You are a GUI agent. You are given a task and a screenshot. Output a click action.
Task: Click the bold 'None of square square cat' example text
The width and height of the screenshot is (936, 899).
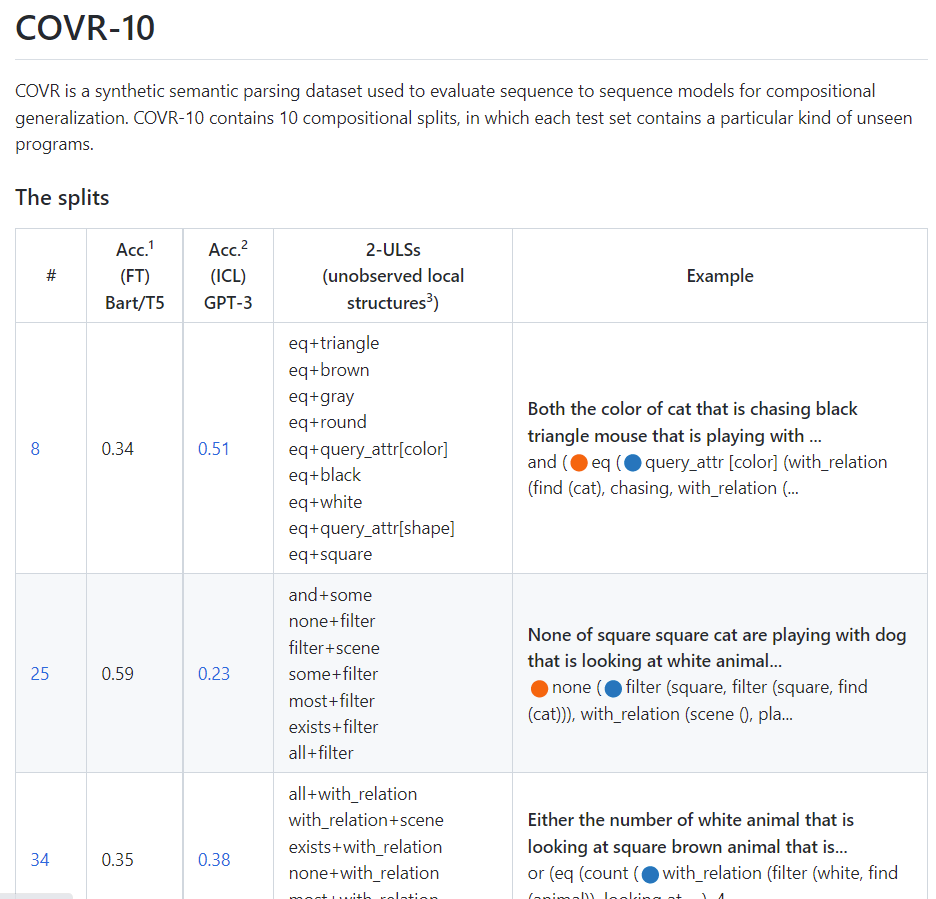pyautogui.click(x=717, y=648)
